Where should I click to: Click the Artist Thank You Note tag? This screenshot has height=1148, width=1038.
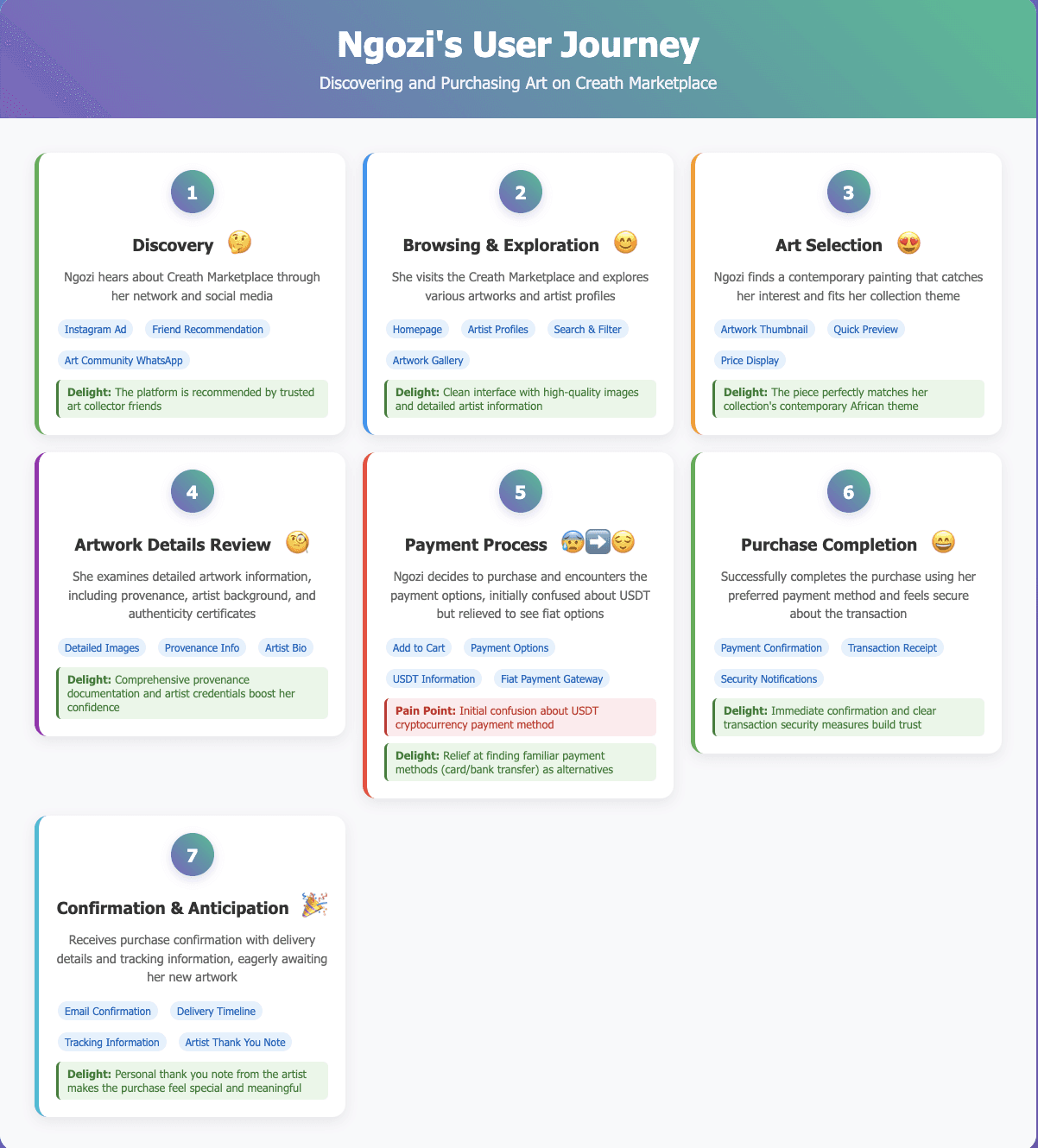tap(235, 1042)
